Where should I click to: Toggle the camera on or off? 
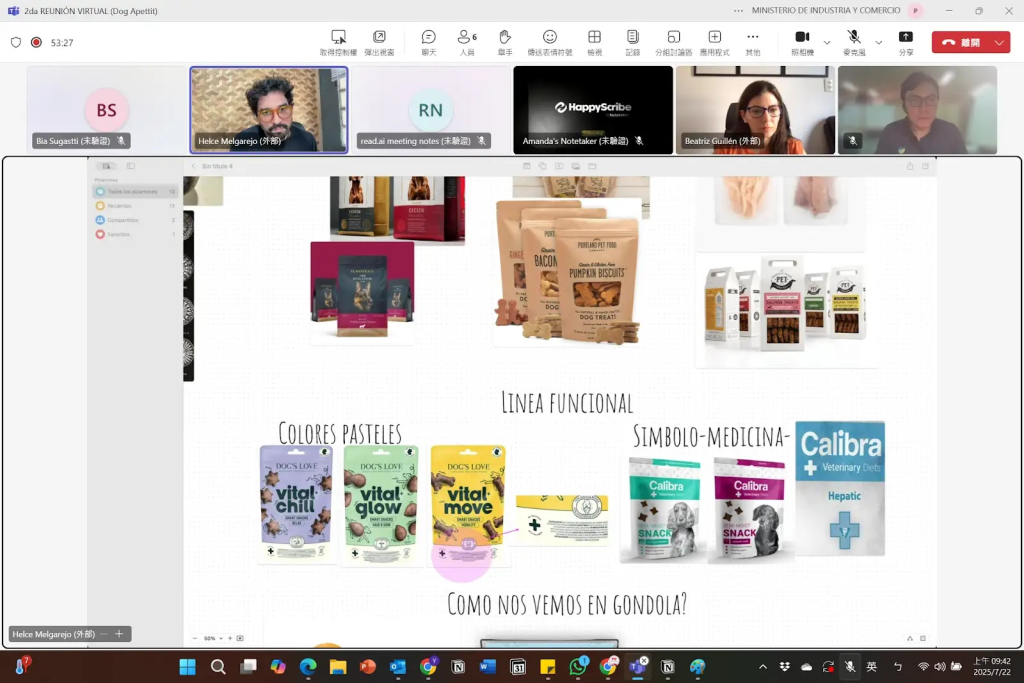click(801, 42)
